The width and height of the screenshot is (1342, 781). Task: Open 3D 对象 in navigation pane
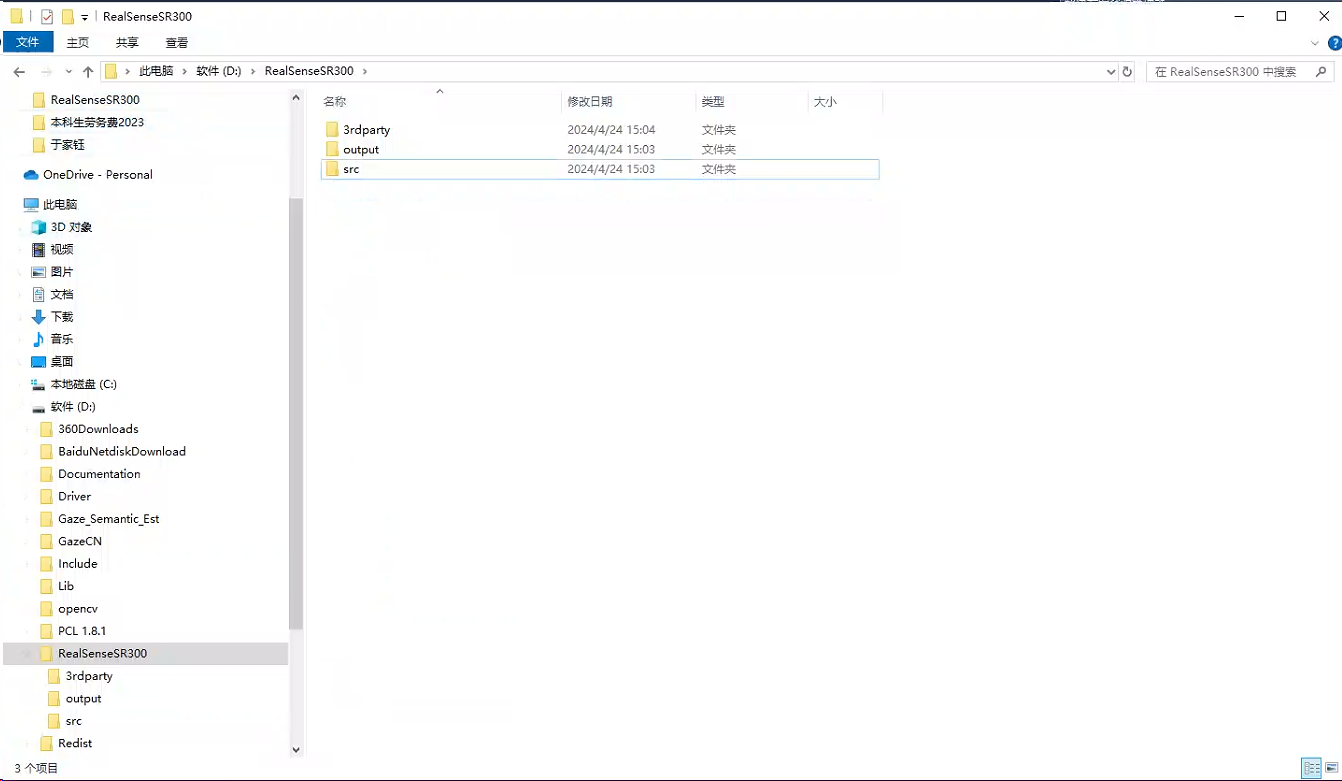(x=71, y=227)
